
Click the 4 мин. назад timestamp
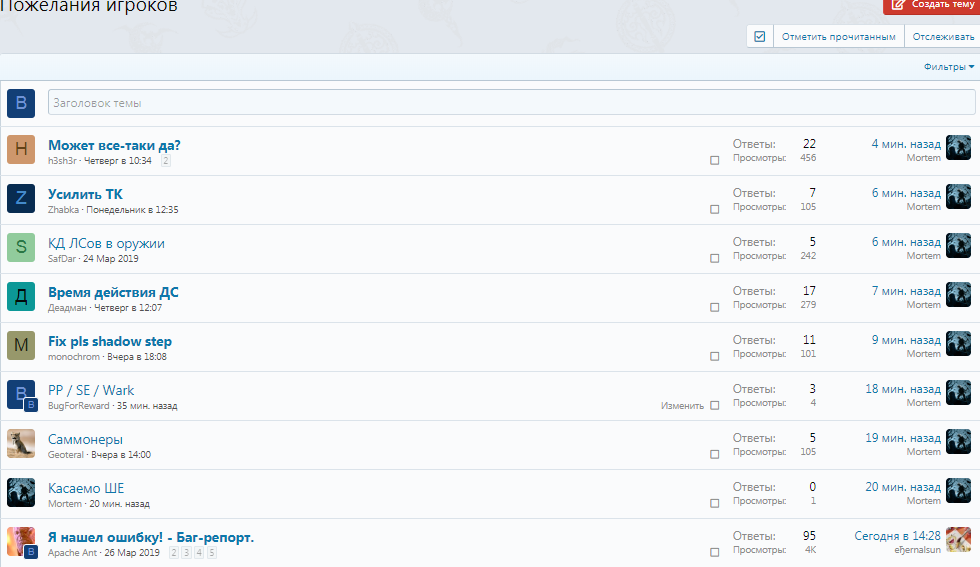(x=906, y=144)
